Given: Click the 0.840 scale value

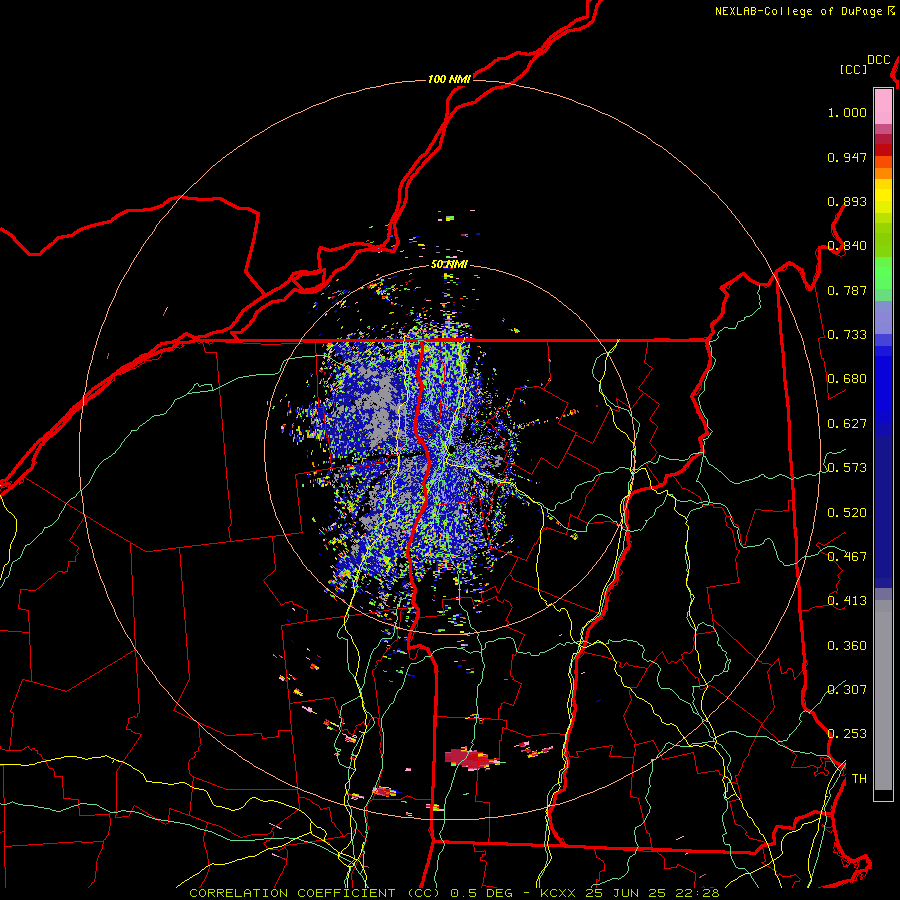Looking at the screenshot, I should click(847, 246).
